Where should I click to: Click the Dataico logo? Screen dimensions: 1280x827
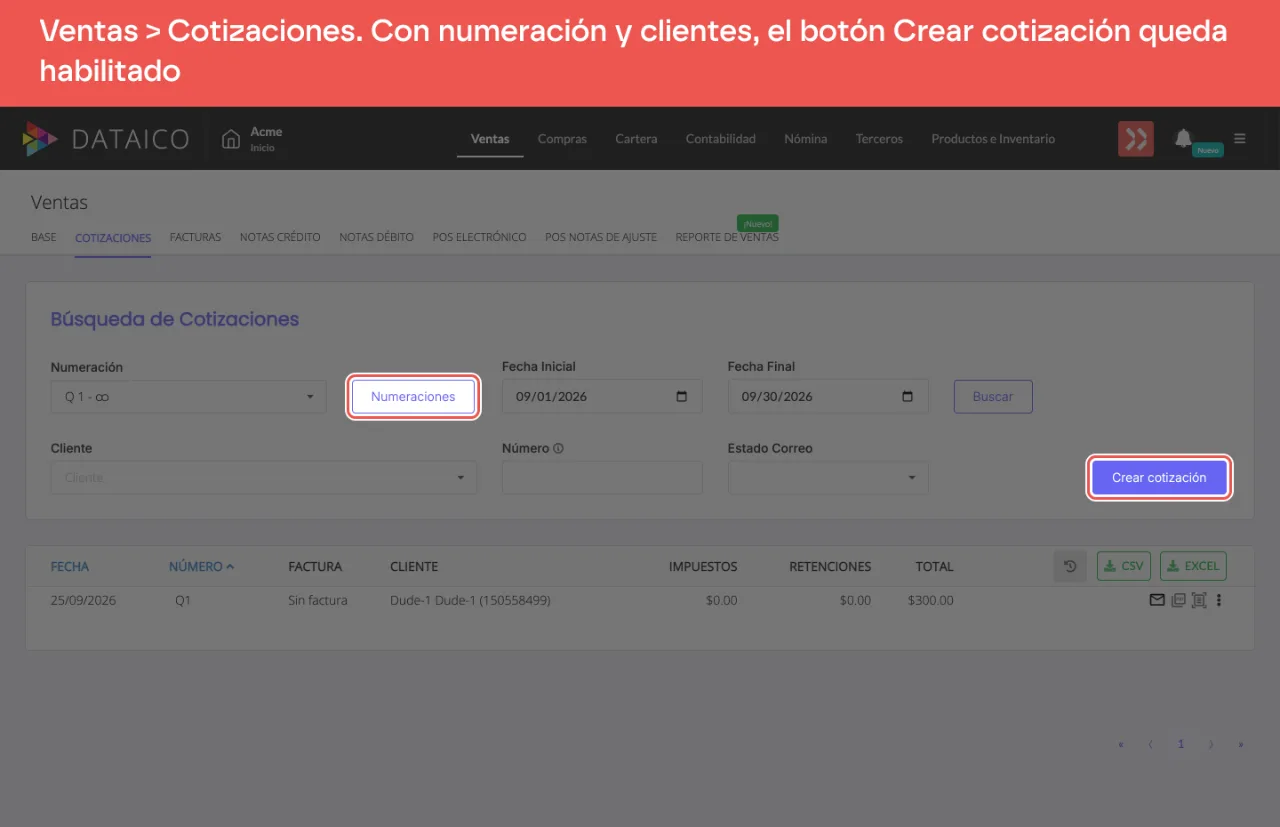(105, 138)
